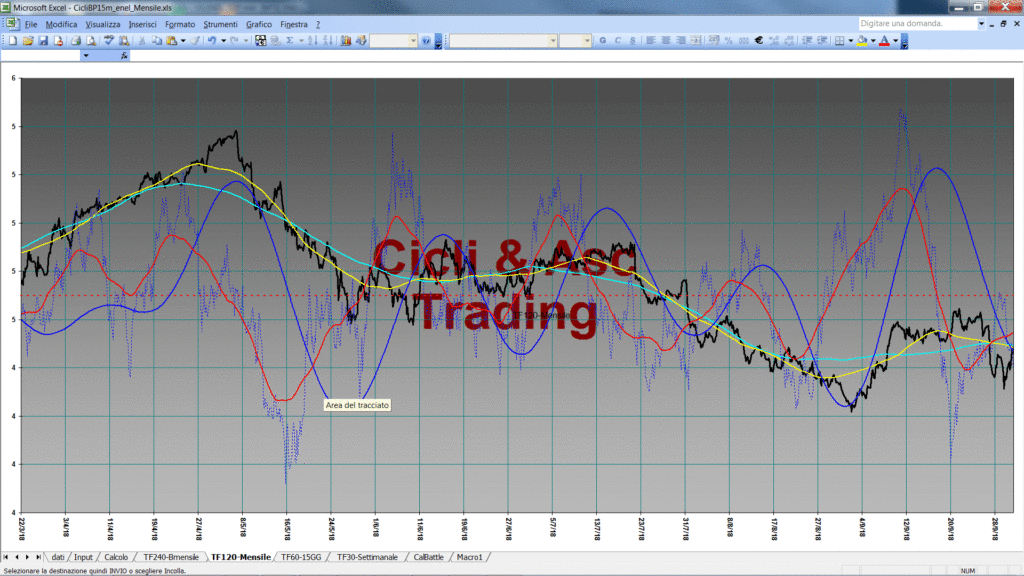Open Print Preview from toolbar
Viewport: 1024px width, 576px height.
coord(91,40)
